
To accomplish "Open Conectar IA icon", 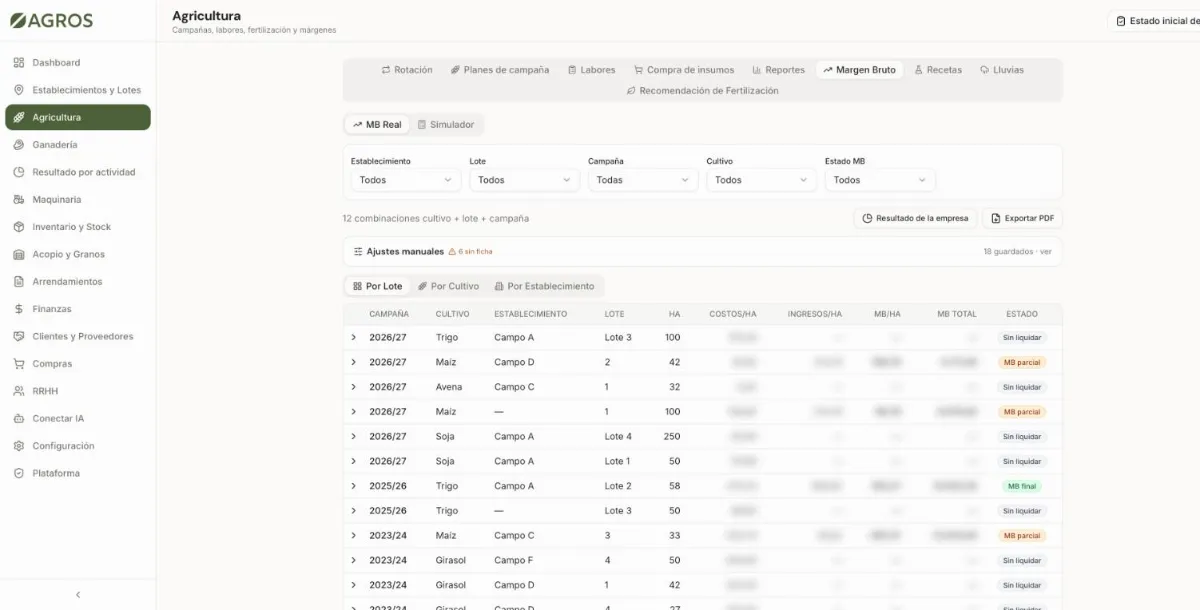I will (x=19, y=418).
